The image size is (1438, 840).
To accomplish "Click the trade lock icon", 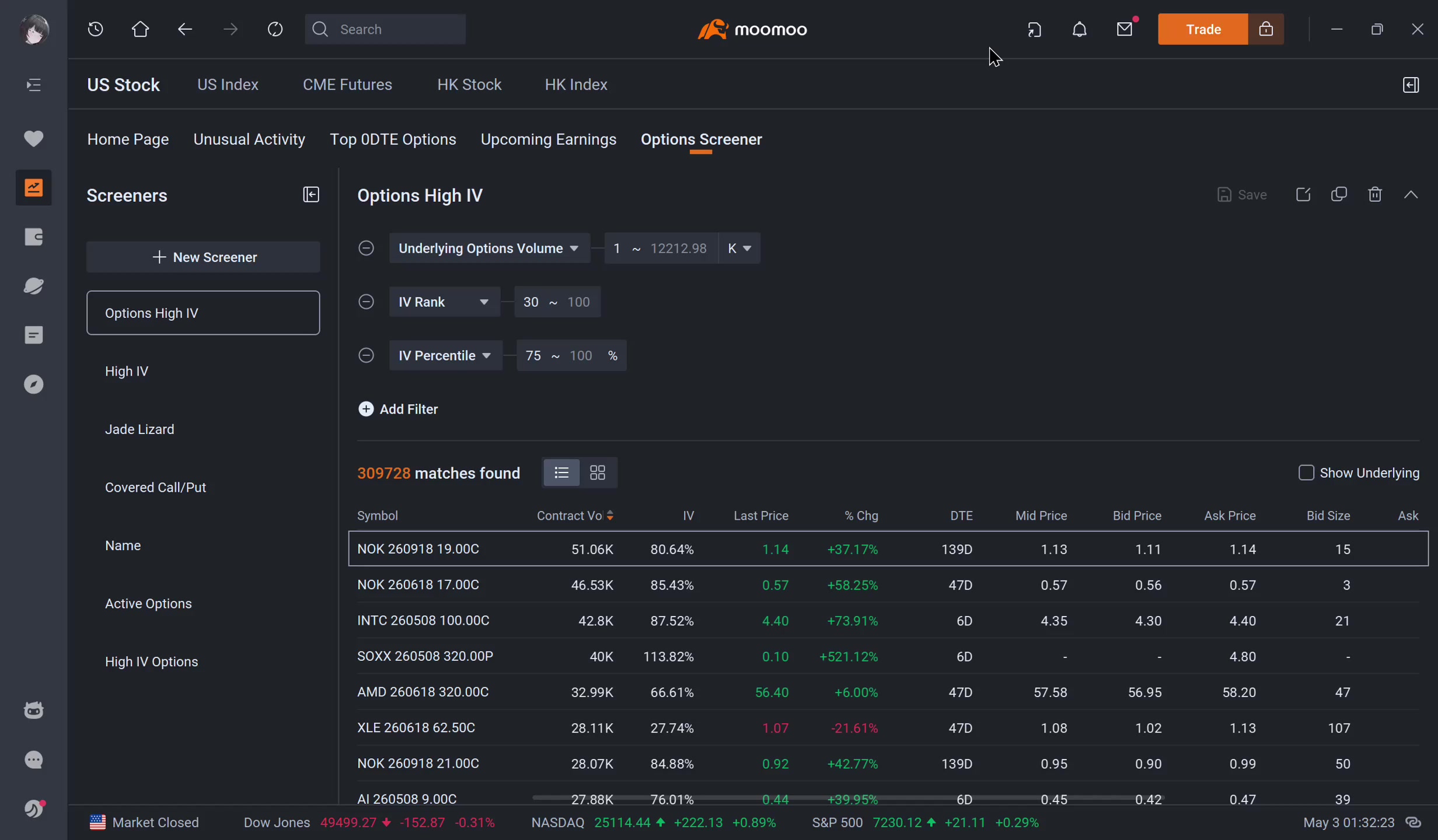I will point(1266,29).
